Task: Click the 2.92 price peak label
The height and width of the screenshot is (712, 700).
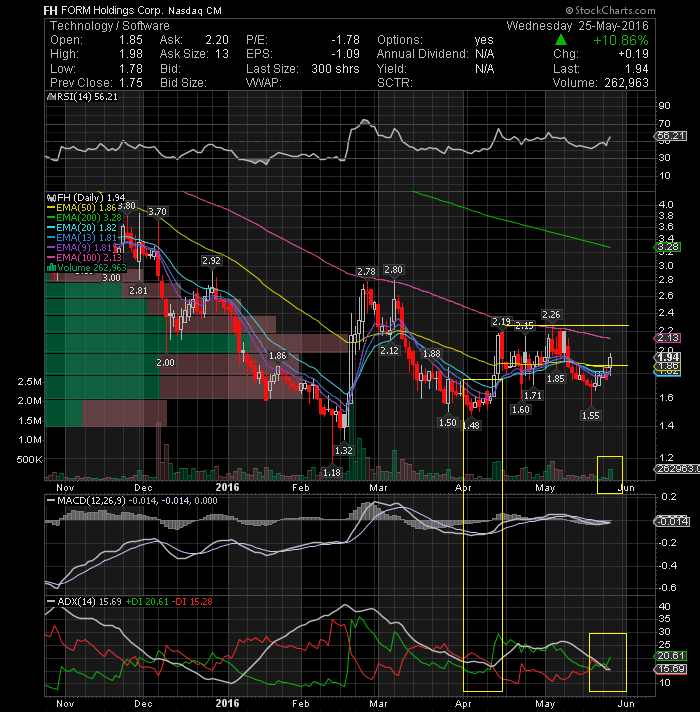Action: pyautogui.click(x=212, y=261)
